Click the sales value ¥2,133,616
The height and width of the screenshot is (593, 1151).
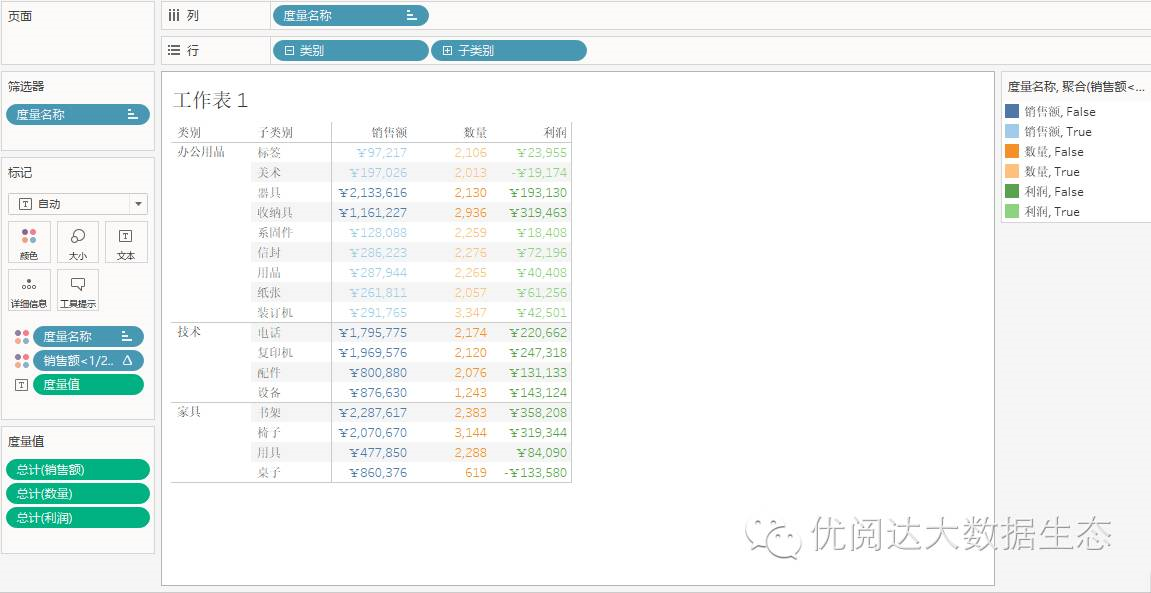[x=373, y=193]
